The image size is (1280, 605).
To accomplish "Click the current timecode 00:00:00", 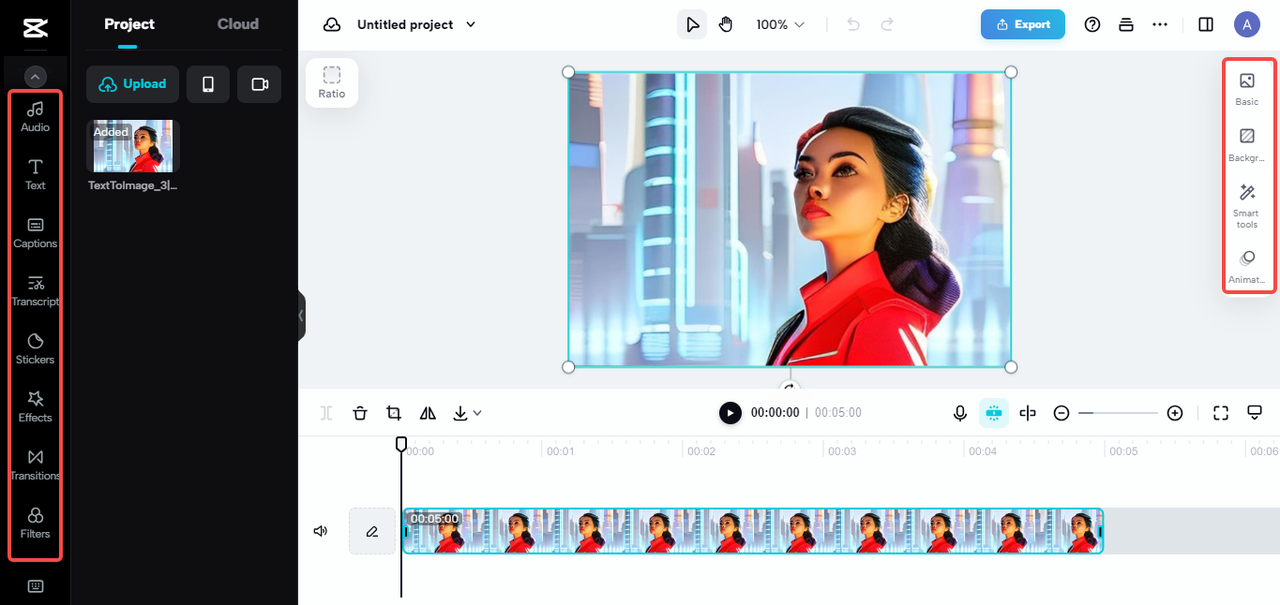I will [775, 413].
